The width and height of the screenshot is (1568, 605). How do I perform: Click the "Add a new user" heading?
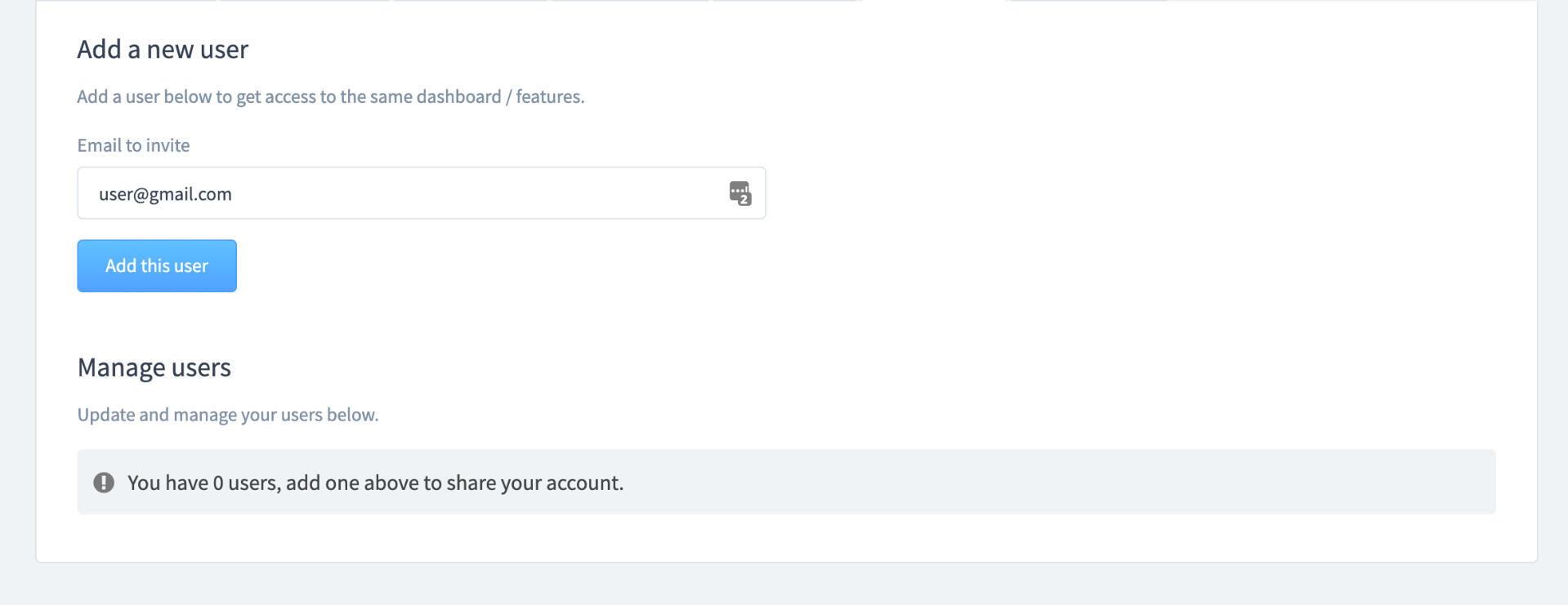pos(163,50)
